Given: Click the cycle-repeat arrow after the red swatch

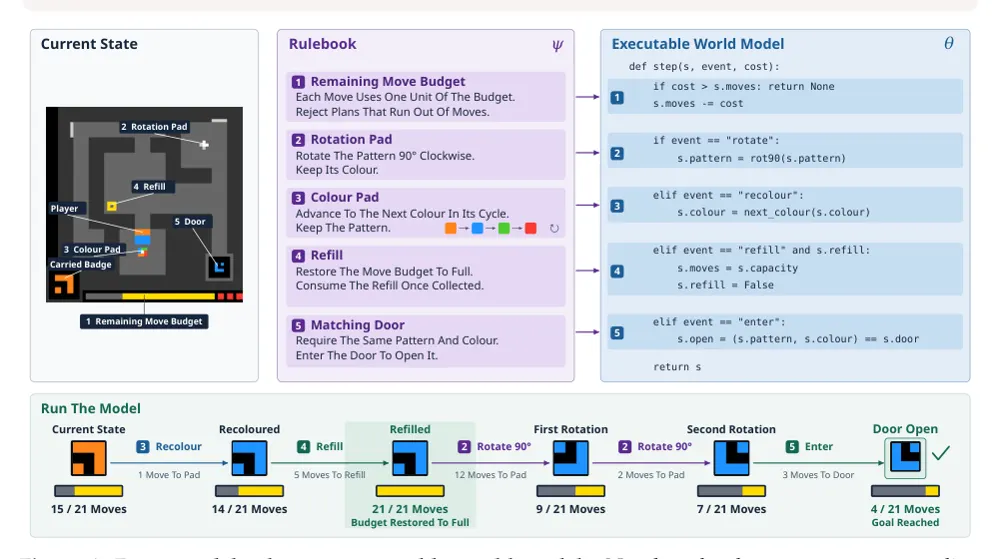Looking at the screenshot, I should coord(554,228).
